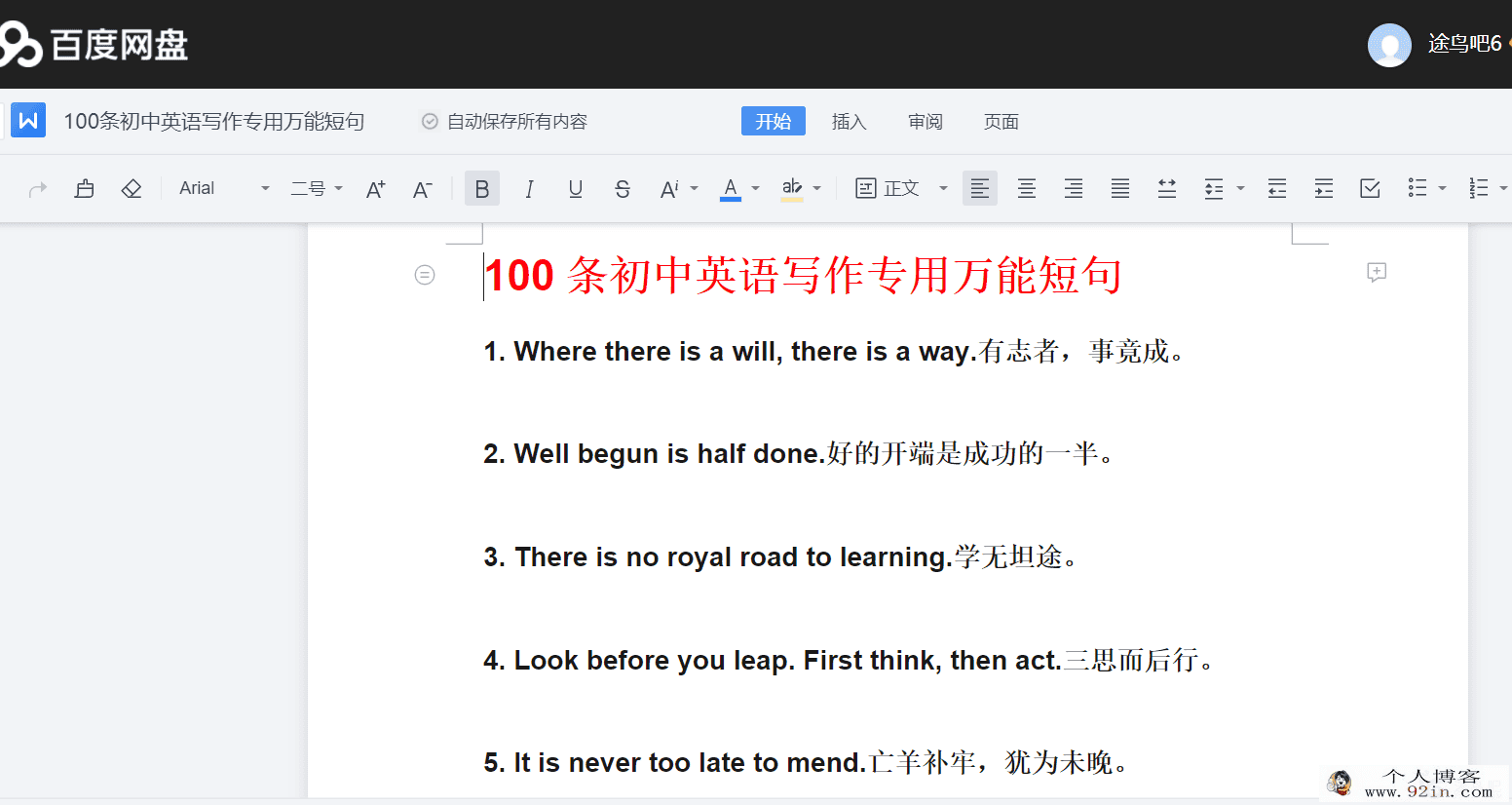Decrease paragraph indent
1512x805 pixels.
click(x=1277, y=189)
